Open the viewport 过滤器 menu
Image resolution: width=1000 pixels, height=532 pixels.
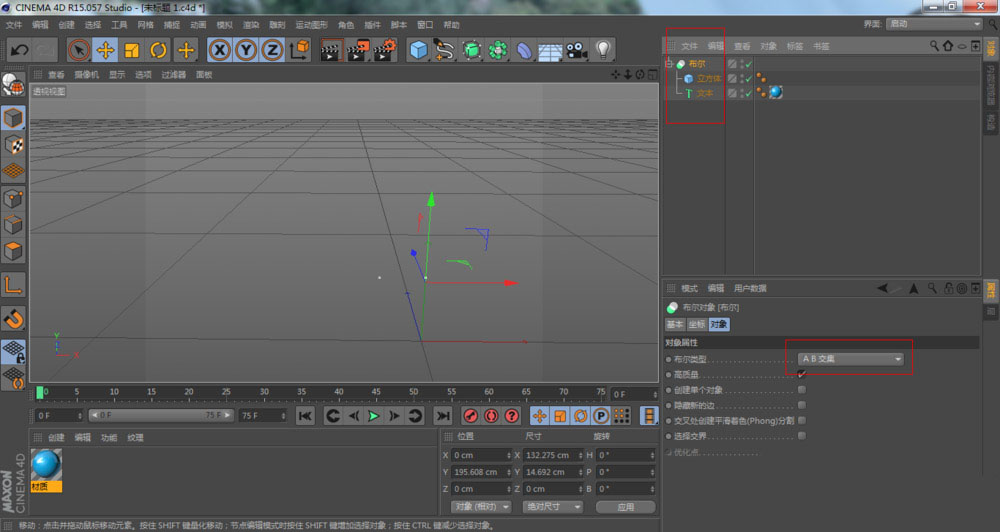[x=173, y=75]
